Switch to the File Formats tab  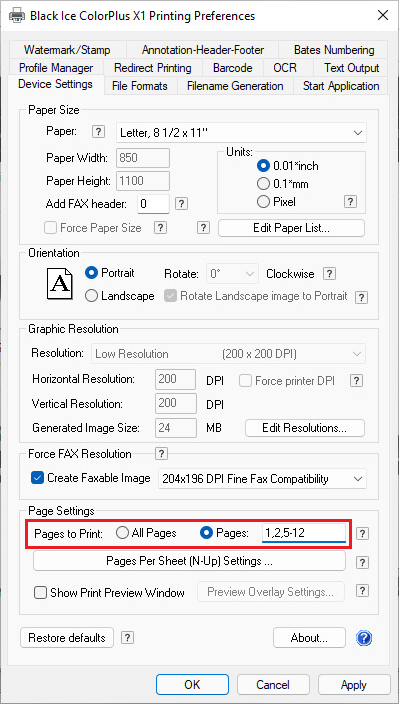coord(140,86)
